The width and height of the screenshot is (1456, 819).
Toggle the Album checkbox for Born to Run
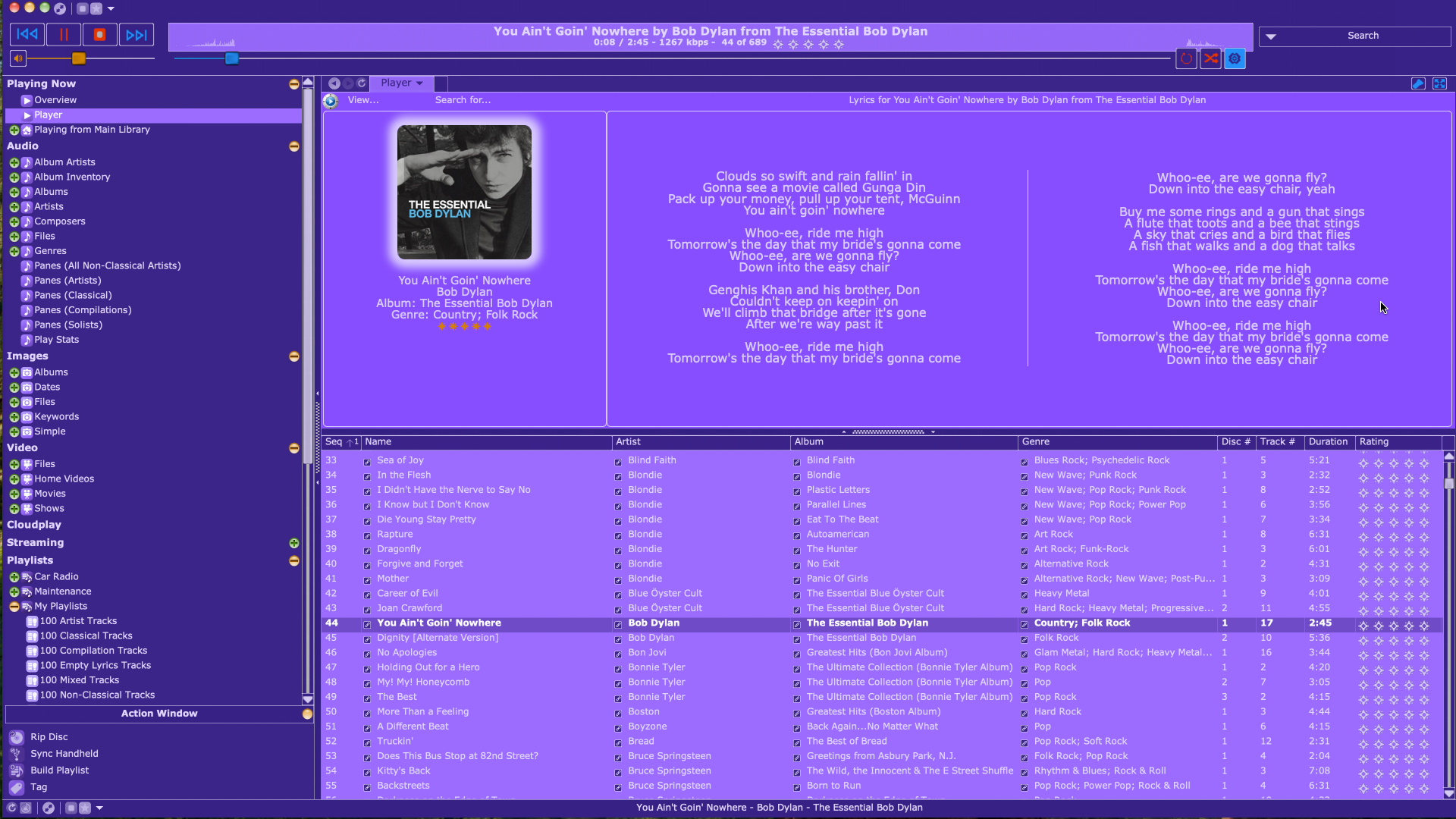click(797, 787)
